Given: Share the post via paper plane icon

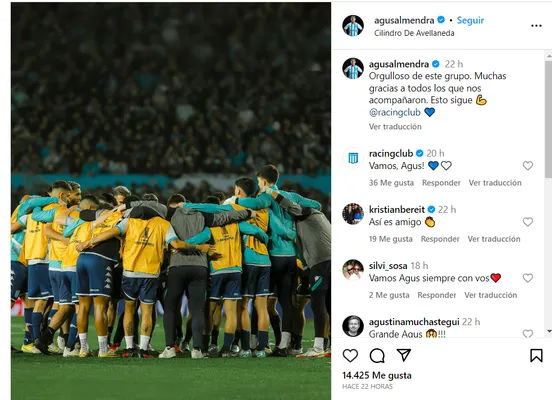Looking at the screenshot, I should (x=404, y=355).
